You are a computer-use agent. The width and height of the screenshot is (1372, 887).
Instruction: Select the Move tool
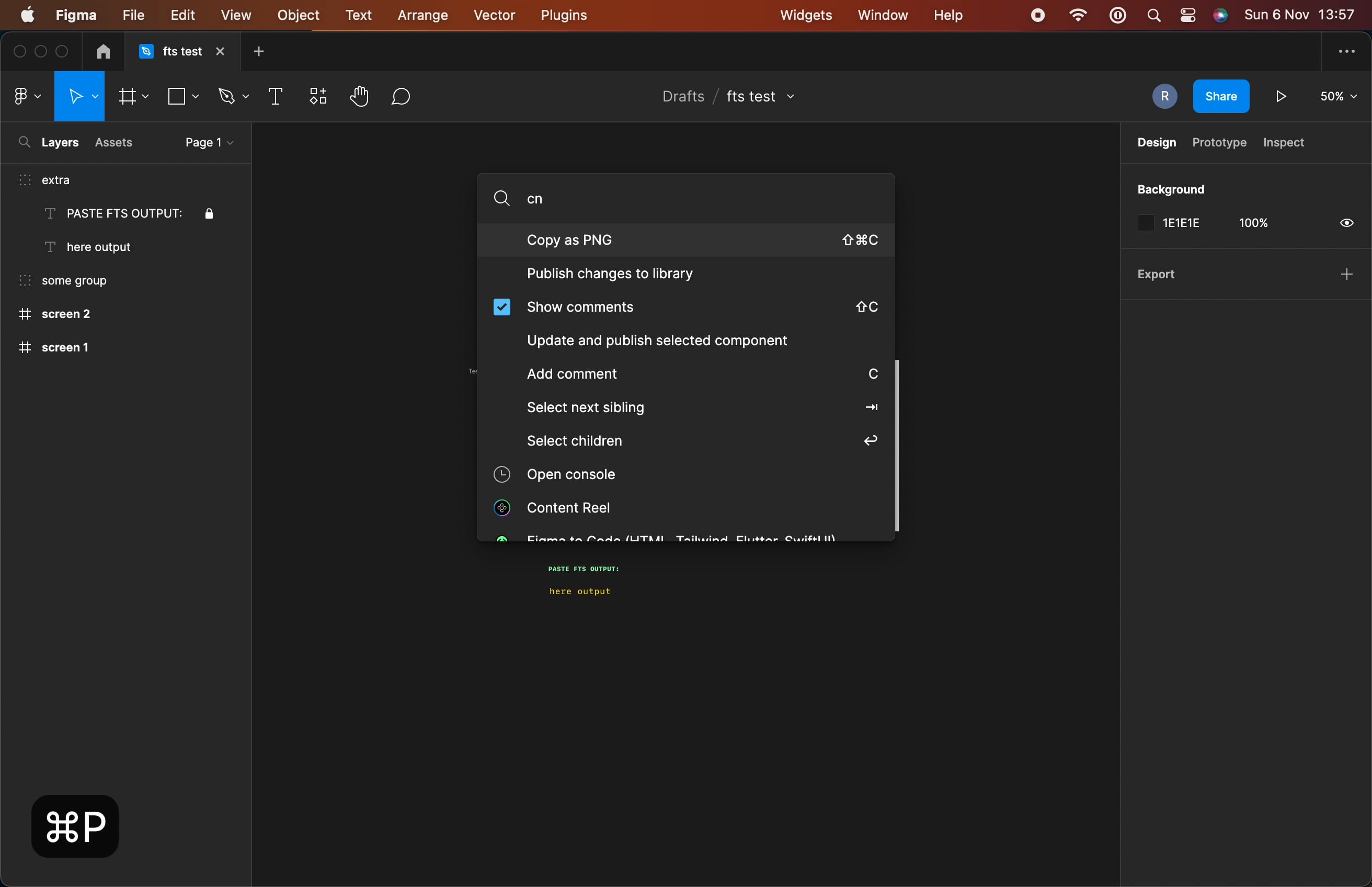tap(76, 96)
